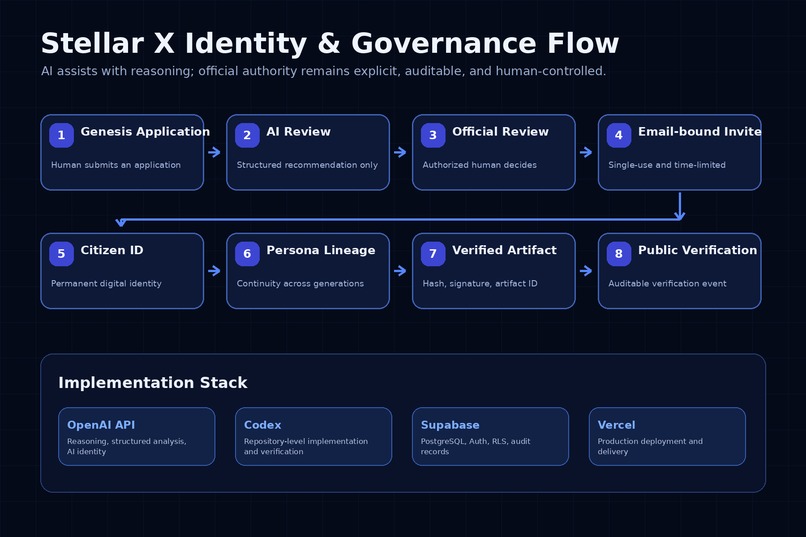806x537 pixels.
Task: Click 'Structured recommendation only' text
Action: point(307,165)
